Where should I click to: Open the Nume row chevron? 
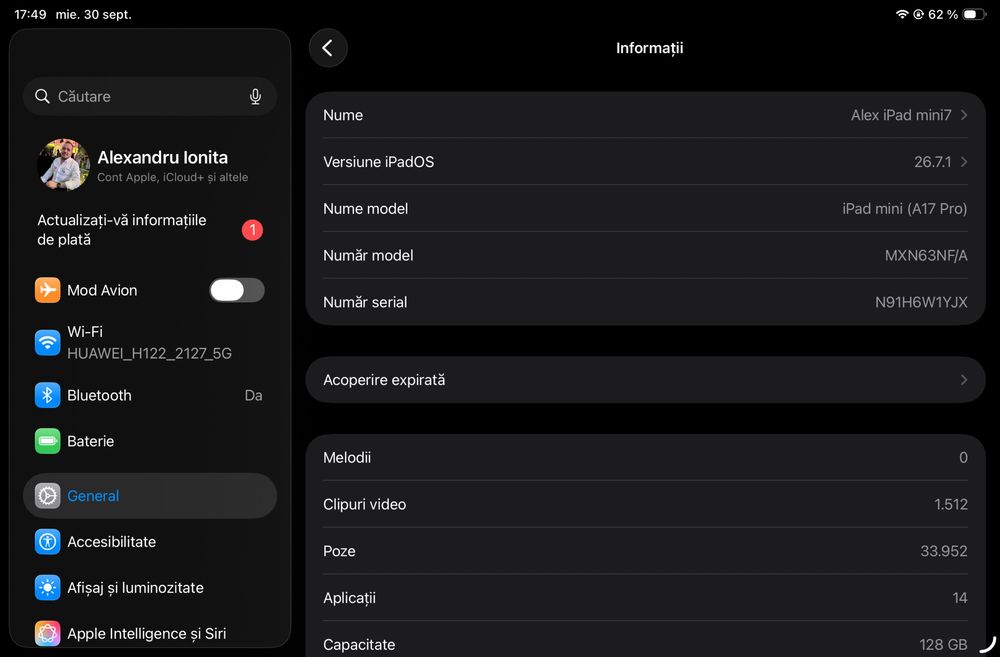(964, 115)
